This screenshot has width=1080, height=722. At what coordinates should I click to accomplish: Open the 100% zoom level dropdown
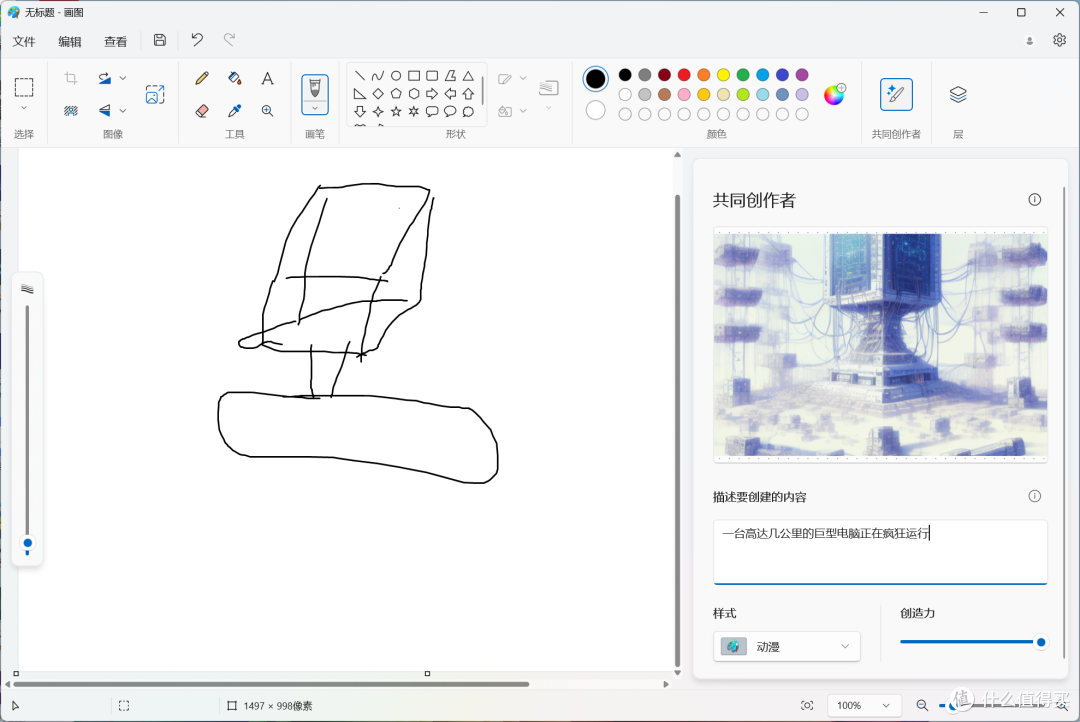(x=864, y=705)
